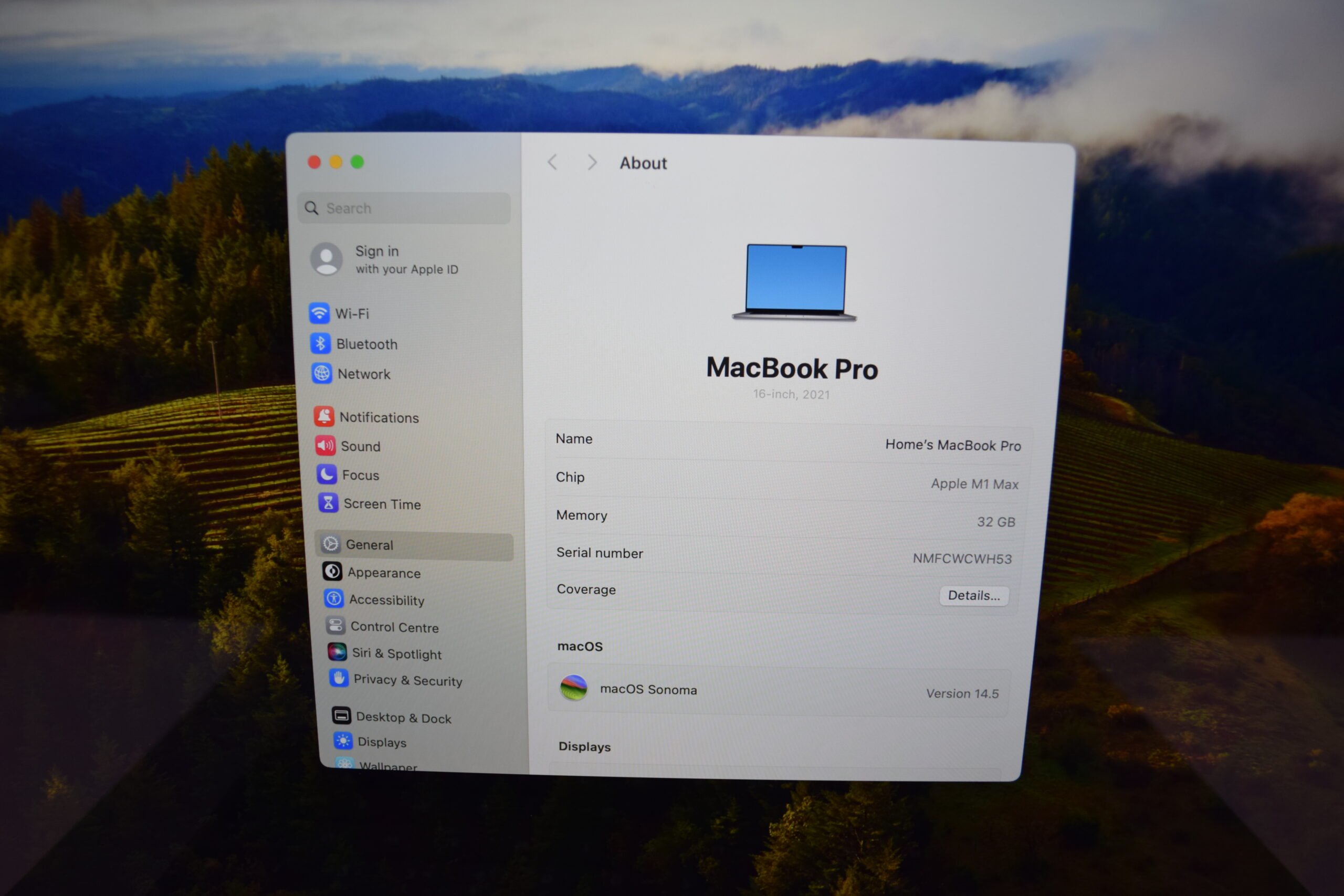The image size is (1344, 896).
Task: Click the macOS Sonoma name text
Action: (x=648, y=689)
